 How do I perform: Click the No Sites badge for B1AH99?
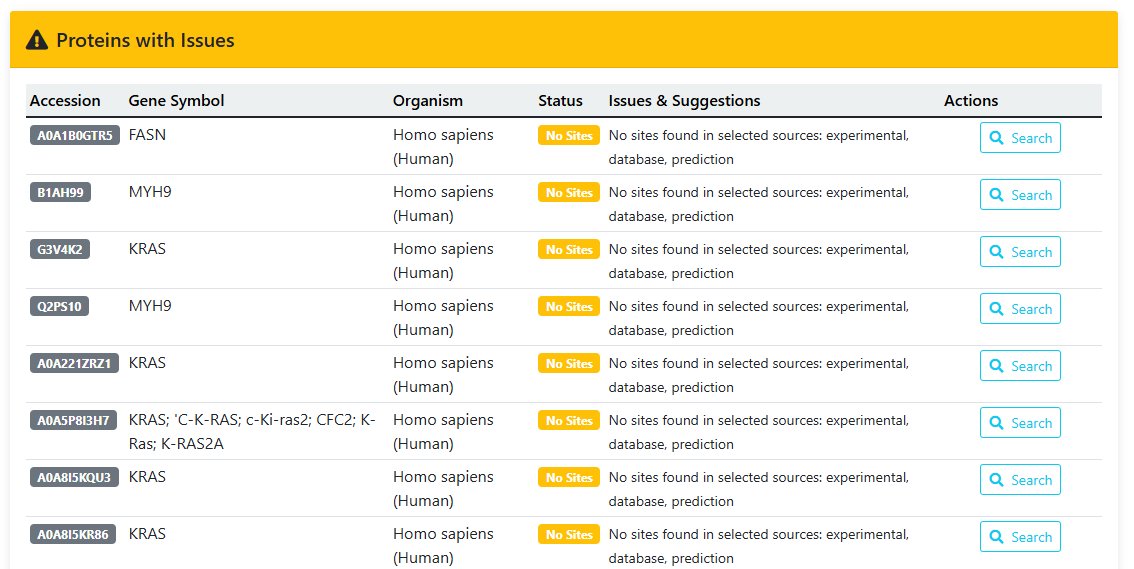568,192
